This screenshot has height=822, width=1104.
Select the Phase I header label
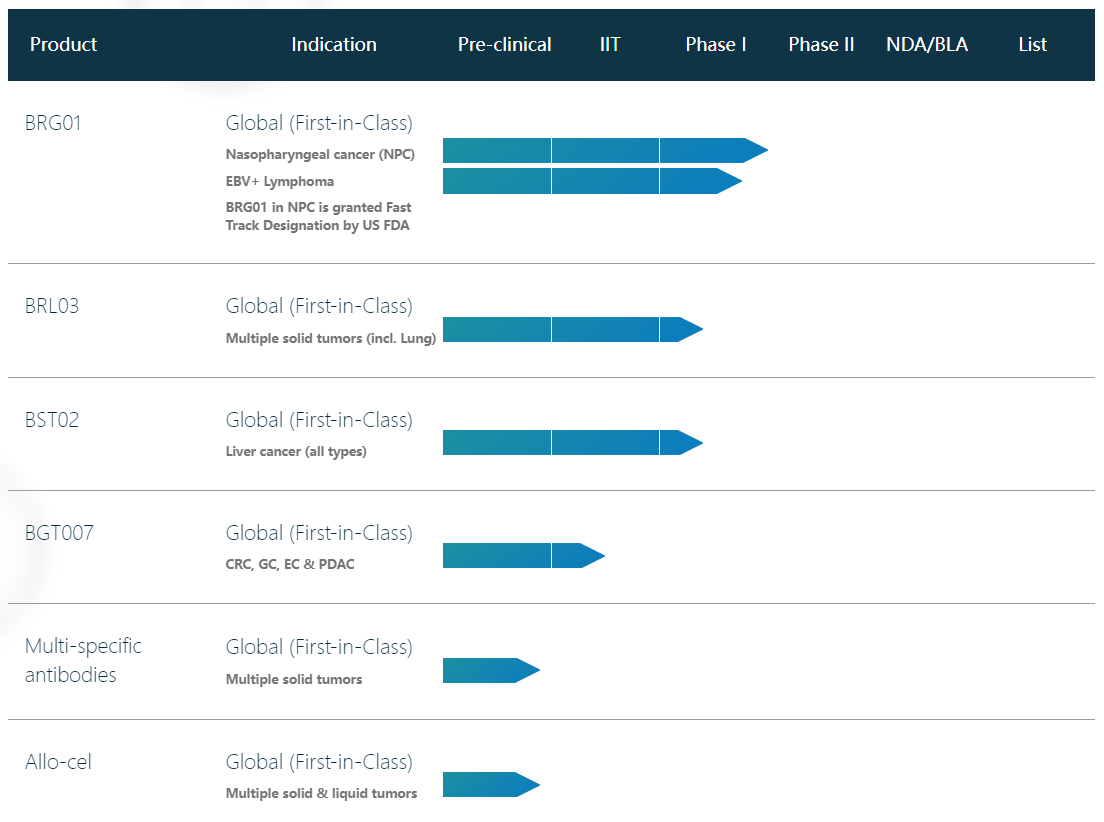click(x=716, y=45)
